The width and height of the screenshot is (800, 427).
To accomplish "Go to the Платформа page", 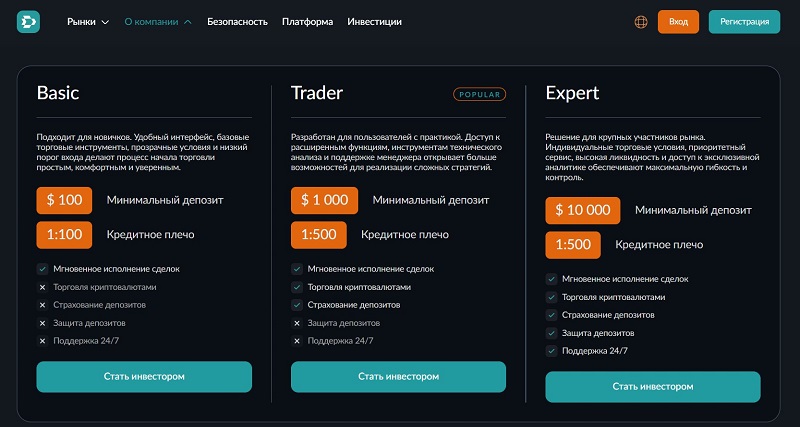I will point(308,21).
